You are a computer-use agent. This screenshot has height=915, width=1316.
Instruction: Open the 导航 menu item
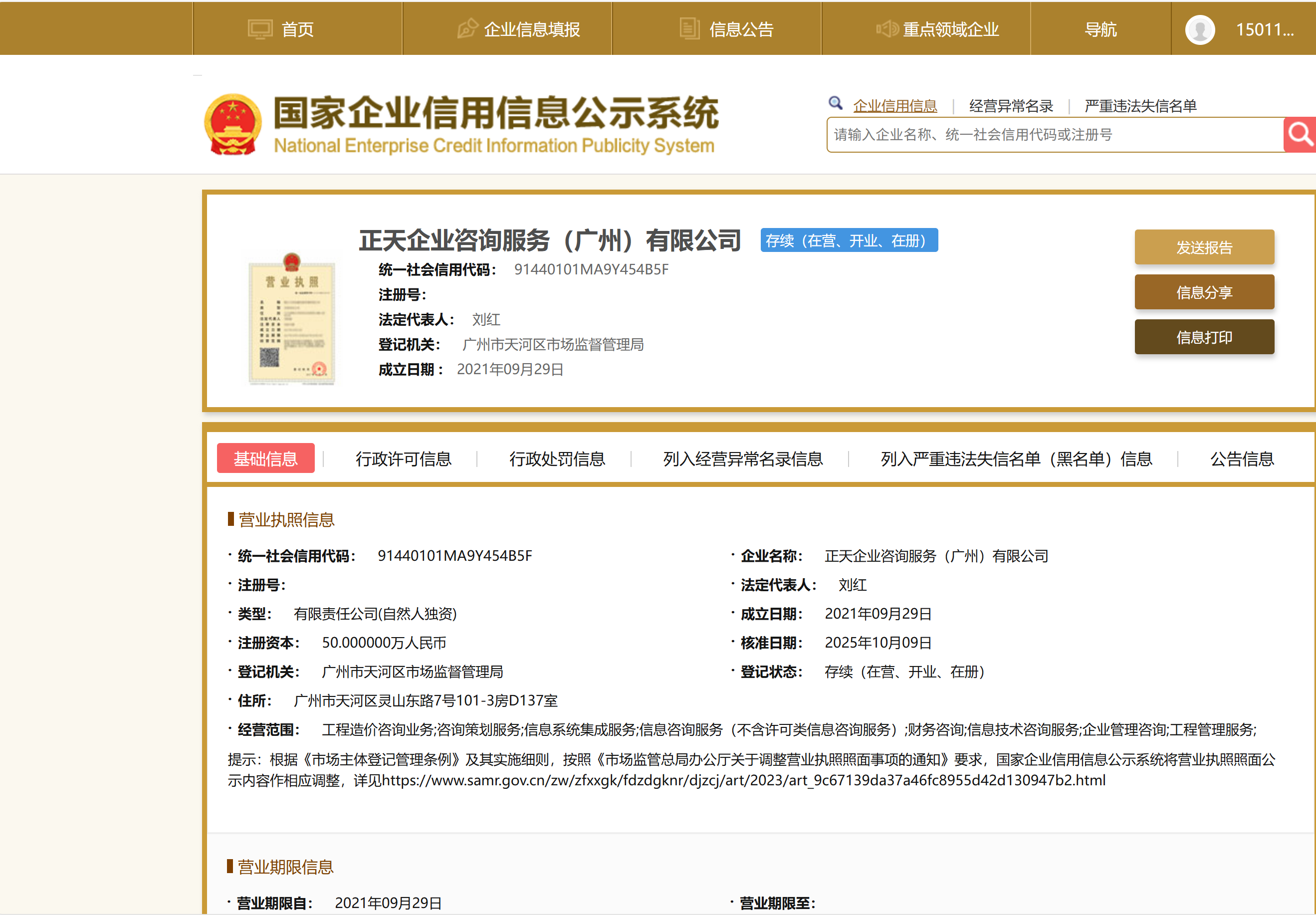coord(1100,29)
